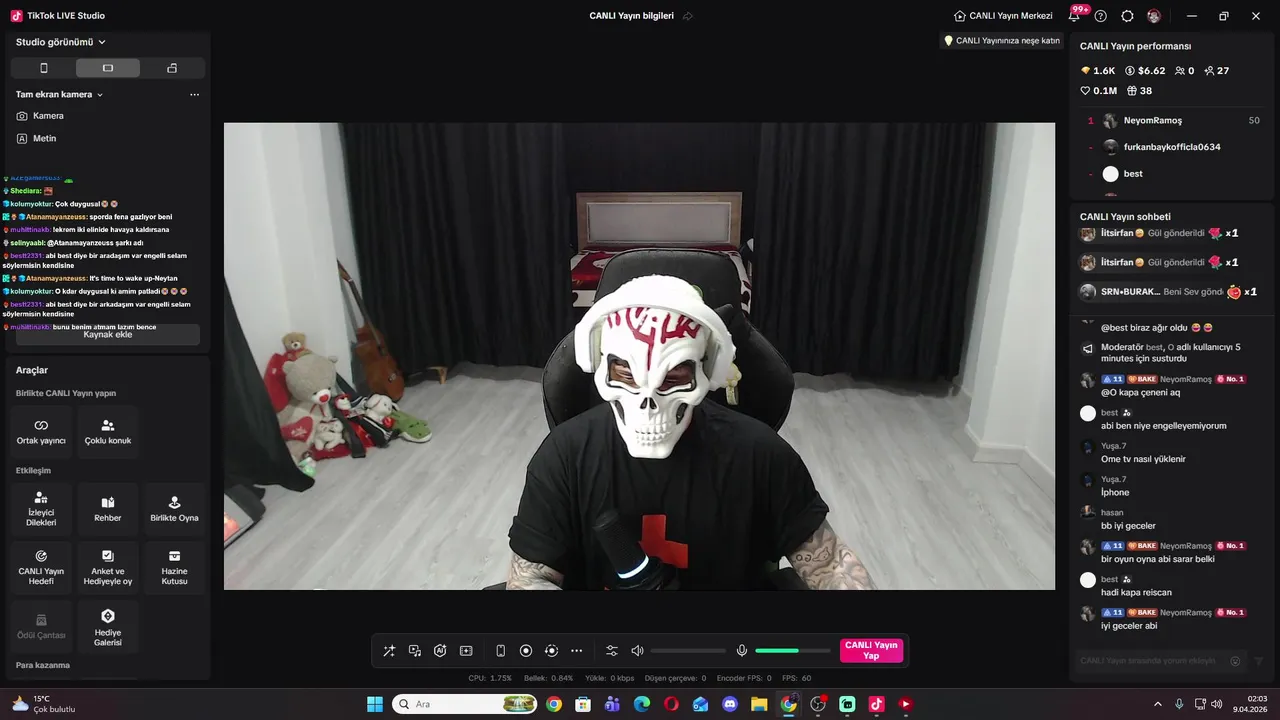
Task: Open the Ödül Çantası tool
Action: (x=41, y=626)
